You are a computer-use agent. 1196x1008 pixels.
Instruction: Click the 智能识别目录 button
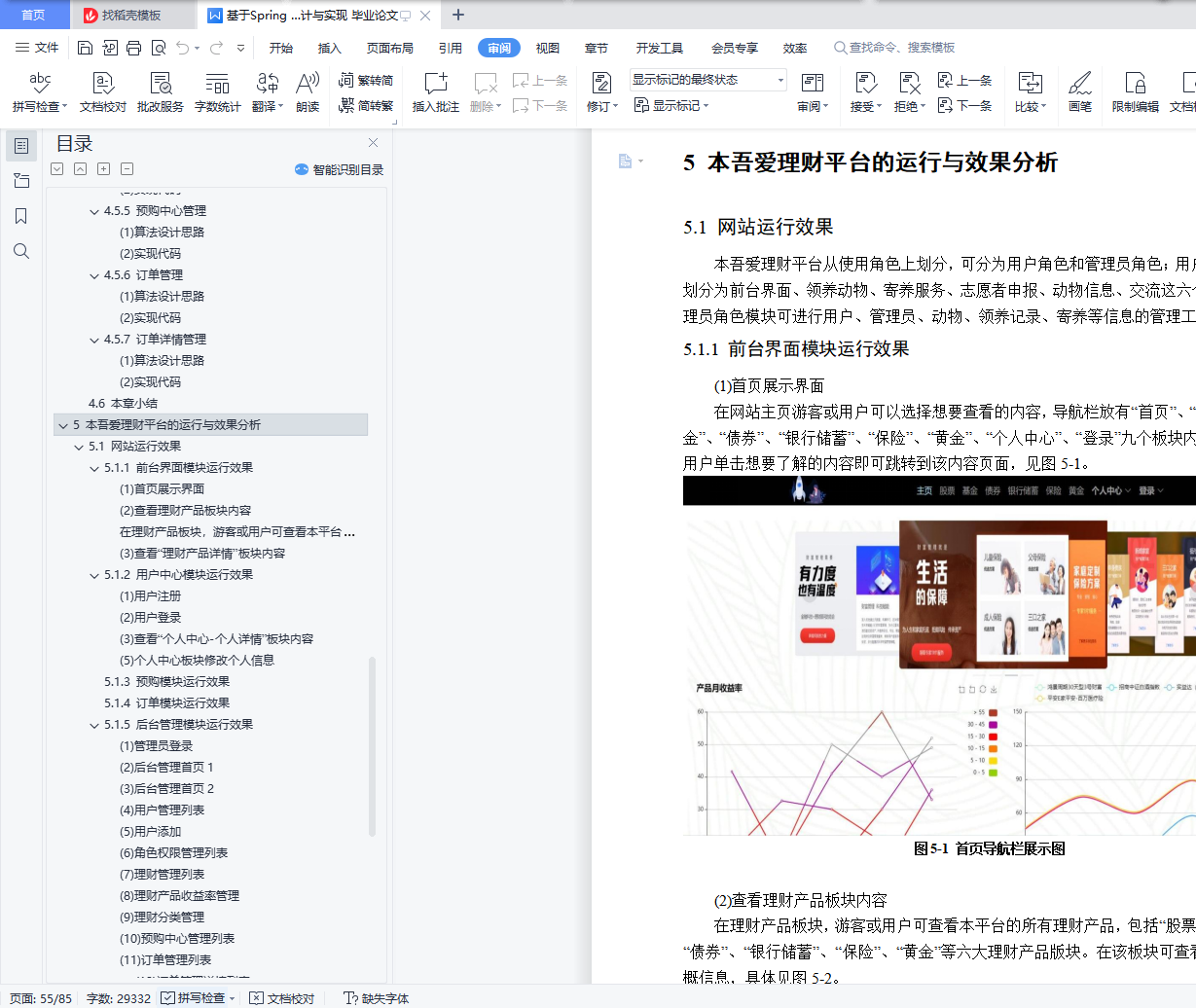(339, 169)
